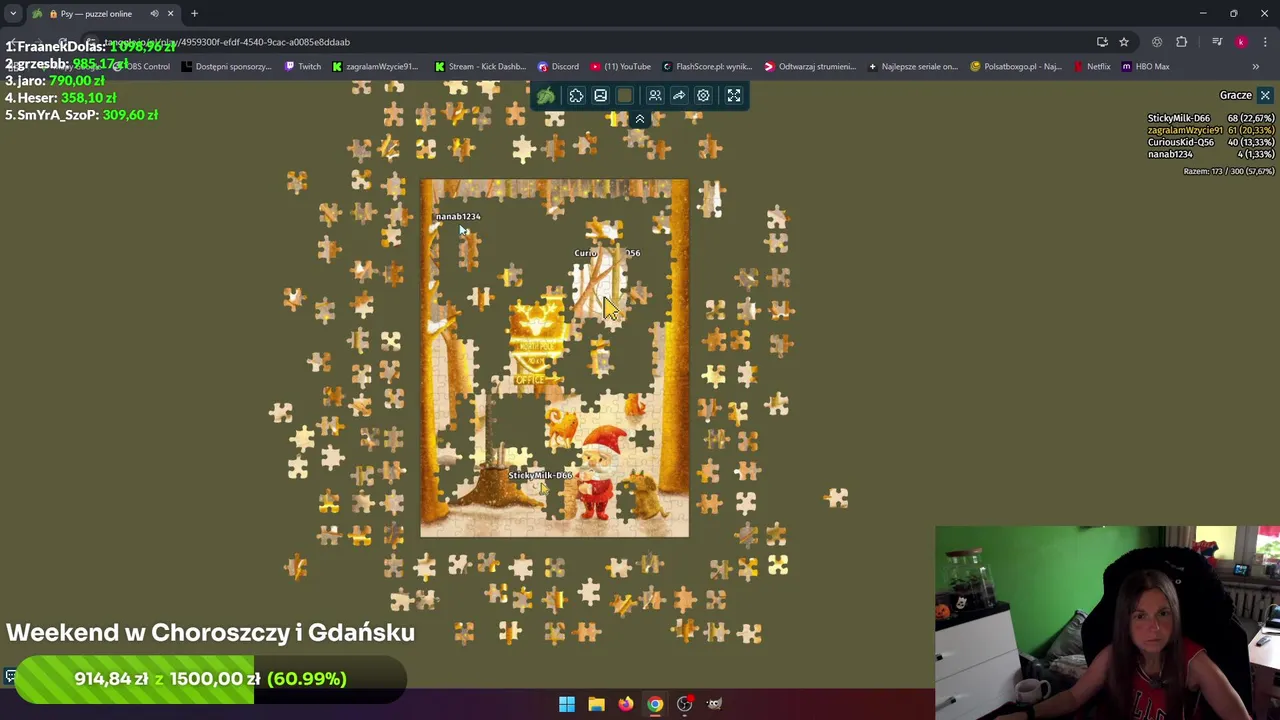Open the Chrome profile avatar K
The width and height of the screenshot is (1280, 720).
pos(1241,42)
